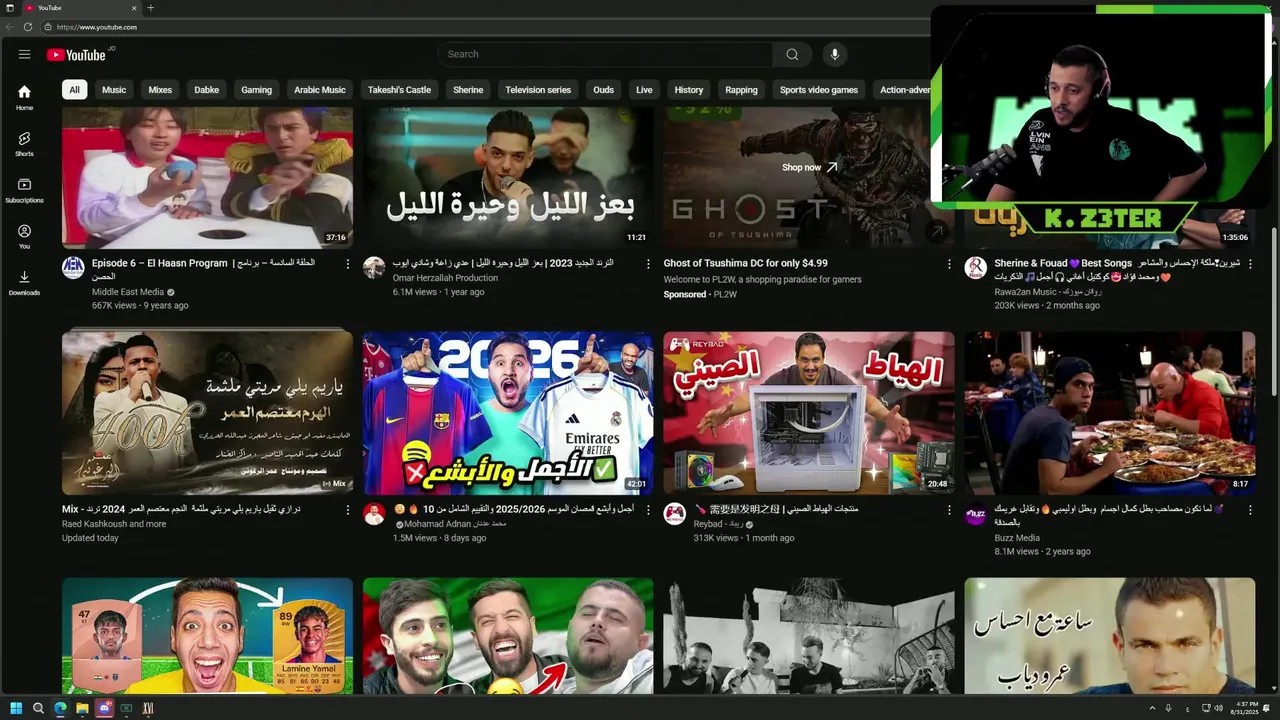
Task: Filter by Sports video games chip
Action: pos(819,90)
